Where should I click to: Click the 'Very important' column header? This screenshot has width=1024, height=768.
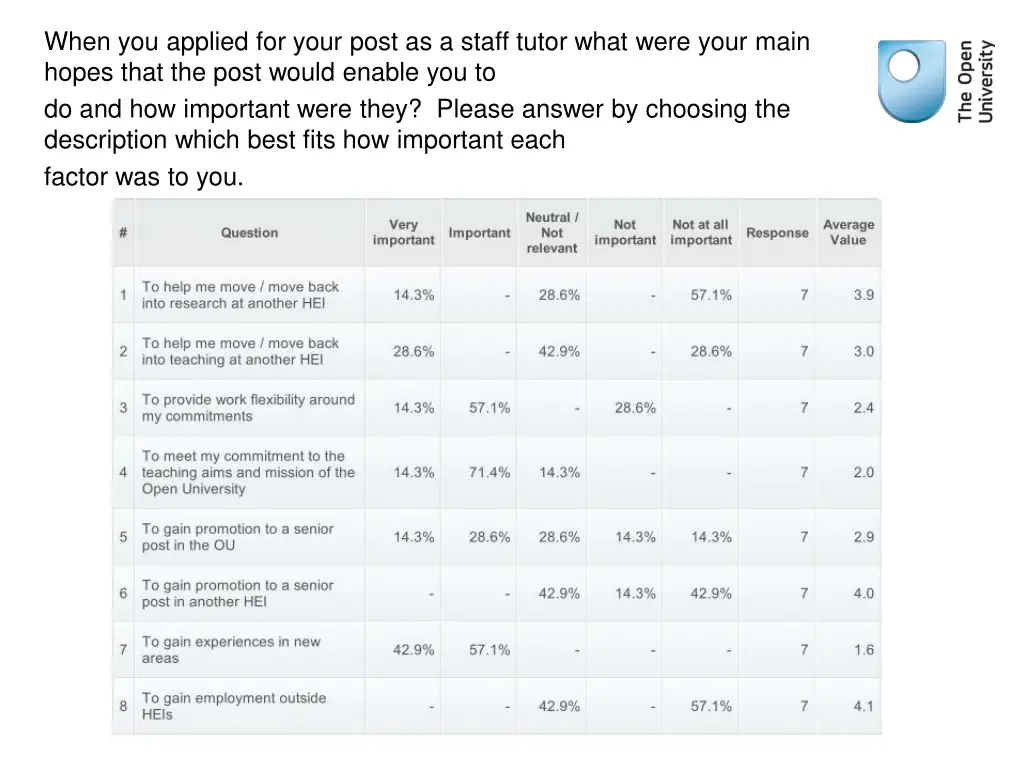click(x=404, y=232)
